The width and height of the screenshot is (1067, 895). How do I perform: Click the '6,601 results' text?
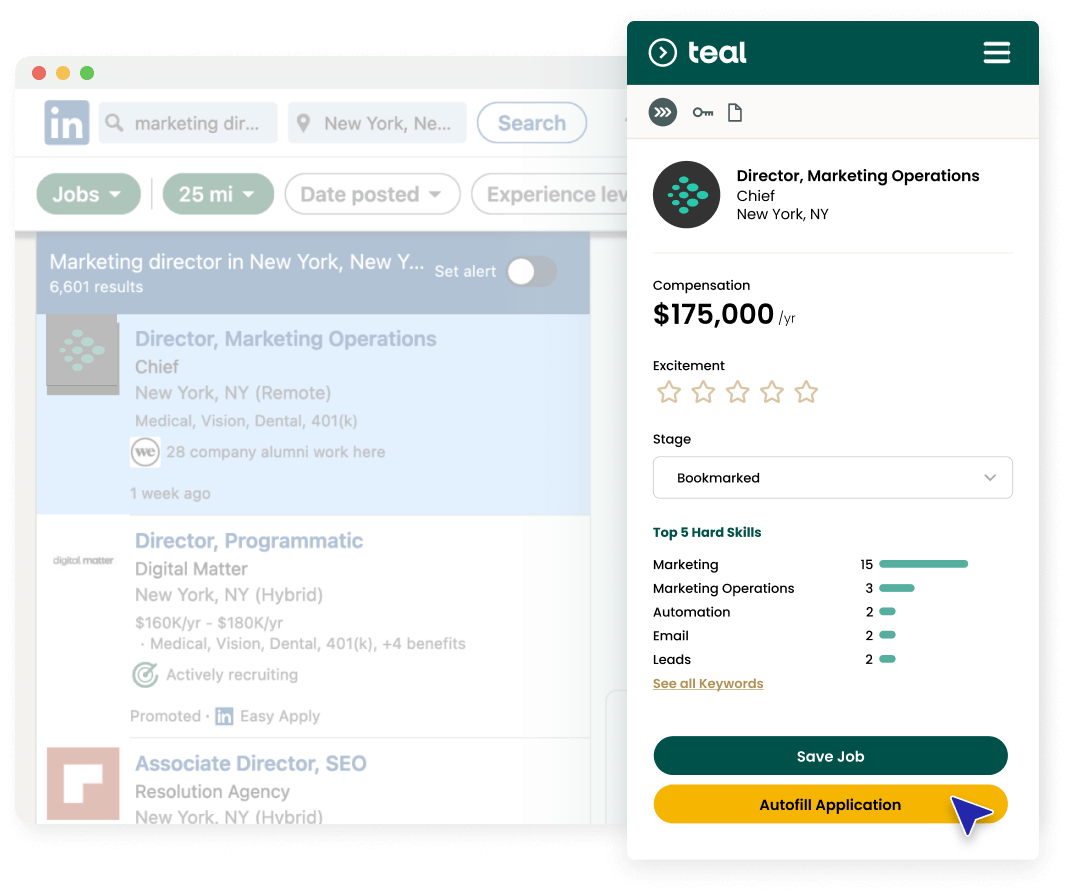pos(96,287)
